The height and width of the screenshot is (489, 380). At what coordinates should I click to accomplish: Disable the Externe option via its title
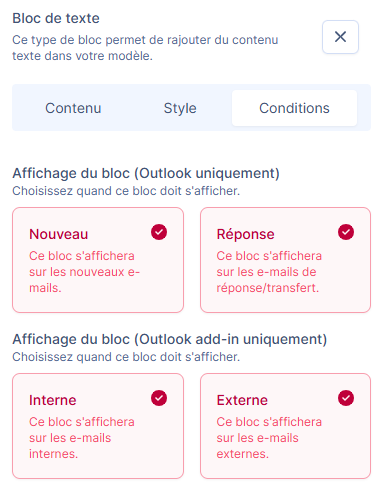(x=242, y=400)
